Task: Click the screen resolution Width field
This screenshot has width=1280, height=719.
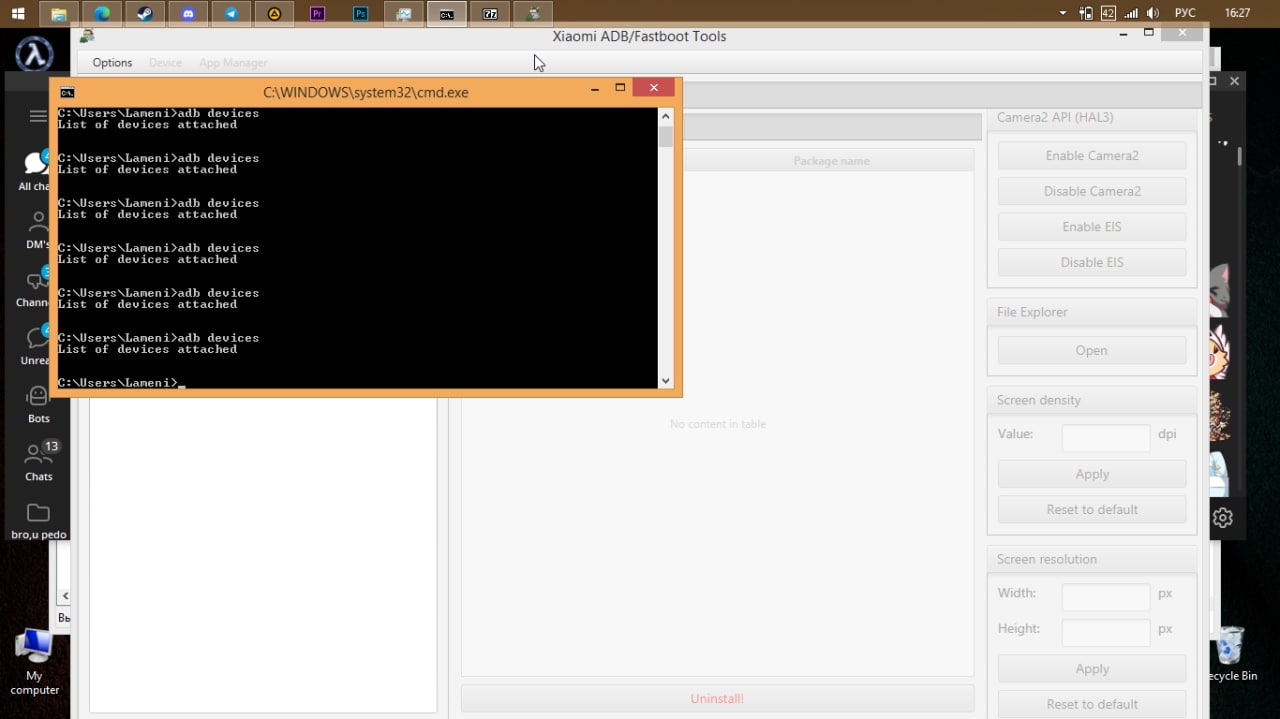Action: pos(1106,597)
